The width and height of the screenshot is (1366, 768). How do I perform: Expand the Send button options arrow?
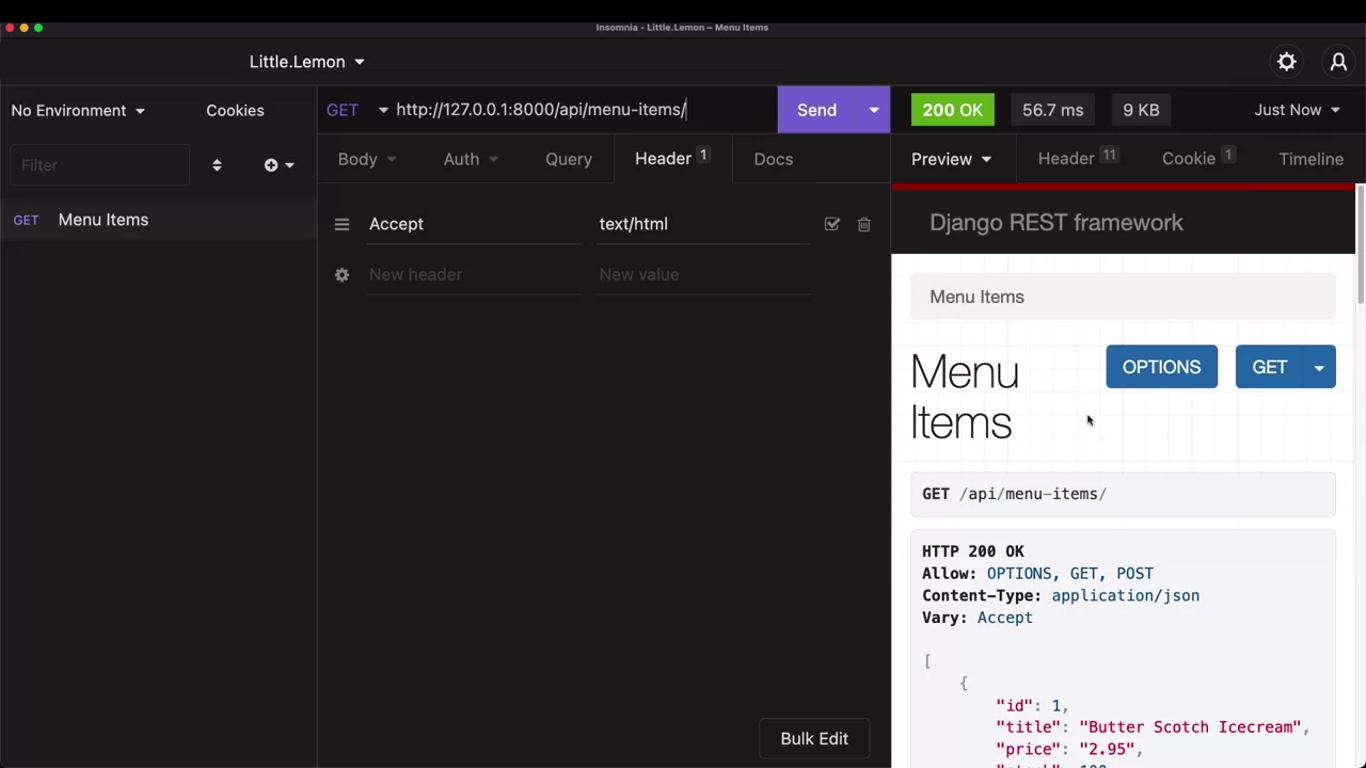tap(873, 110)
